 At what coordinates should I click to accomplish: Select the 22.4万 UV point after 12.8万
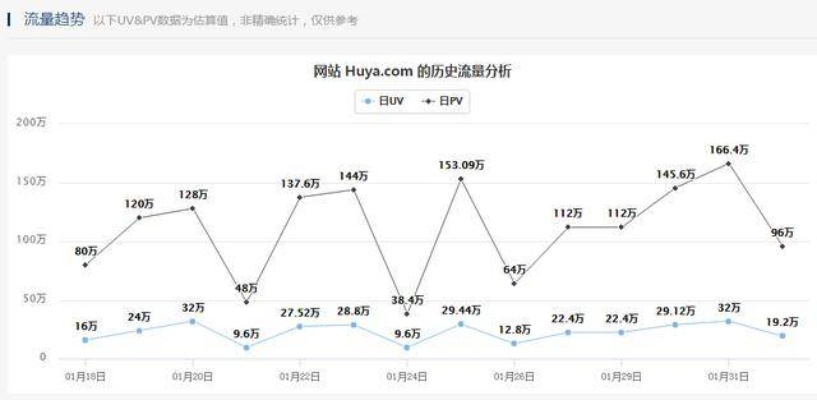tap(568, 332)
